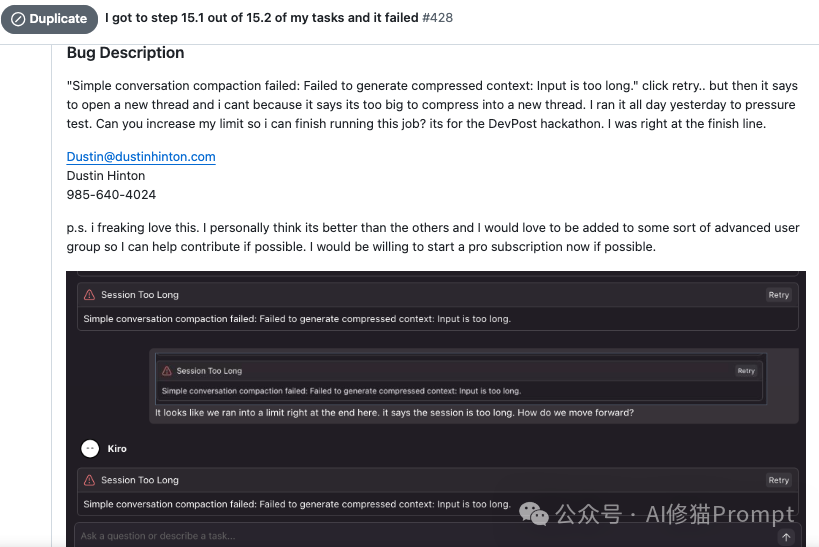Click the Kiro avatar icon
This screenshot has width=819, height=547.
pos(90,449)
